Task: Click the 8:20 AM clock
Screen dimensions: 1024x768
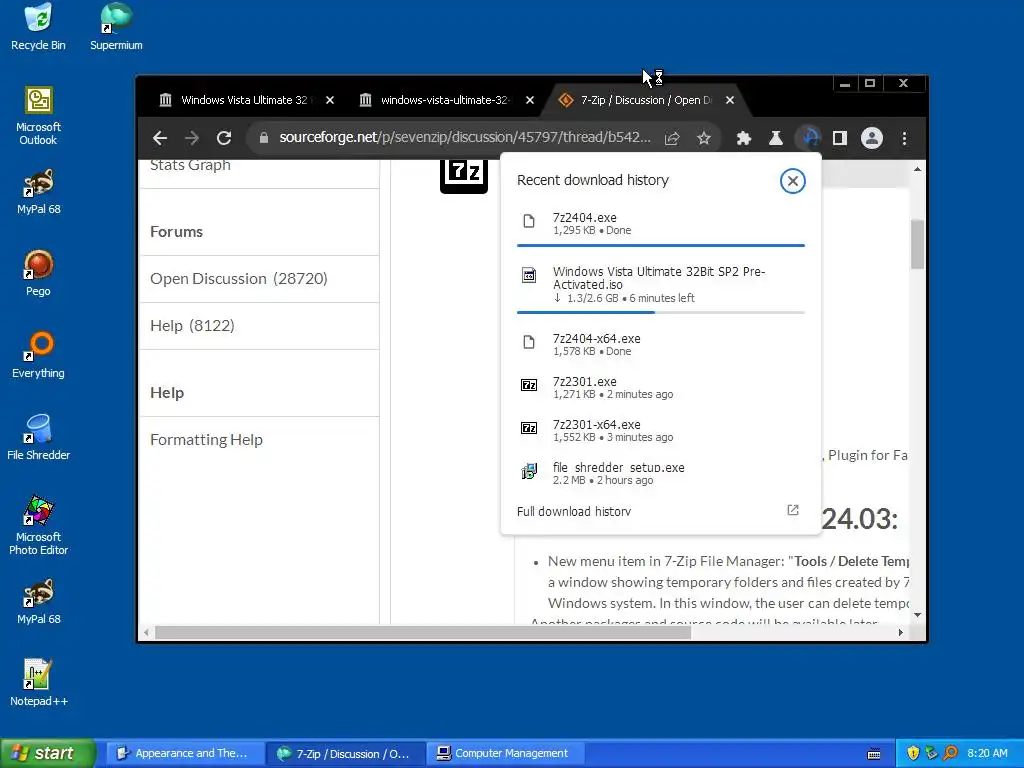Action: [987, 753]
